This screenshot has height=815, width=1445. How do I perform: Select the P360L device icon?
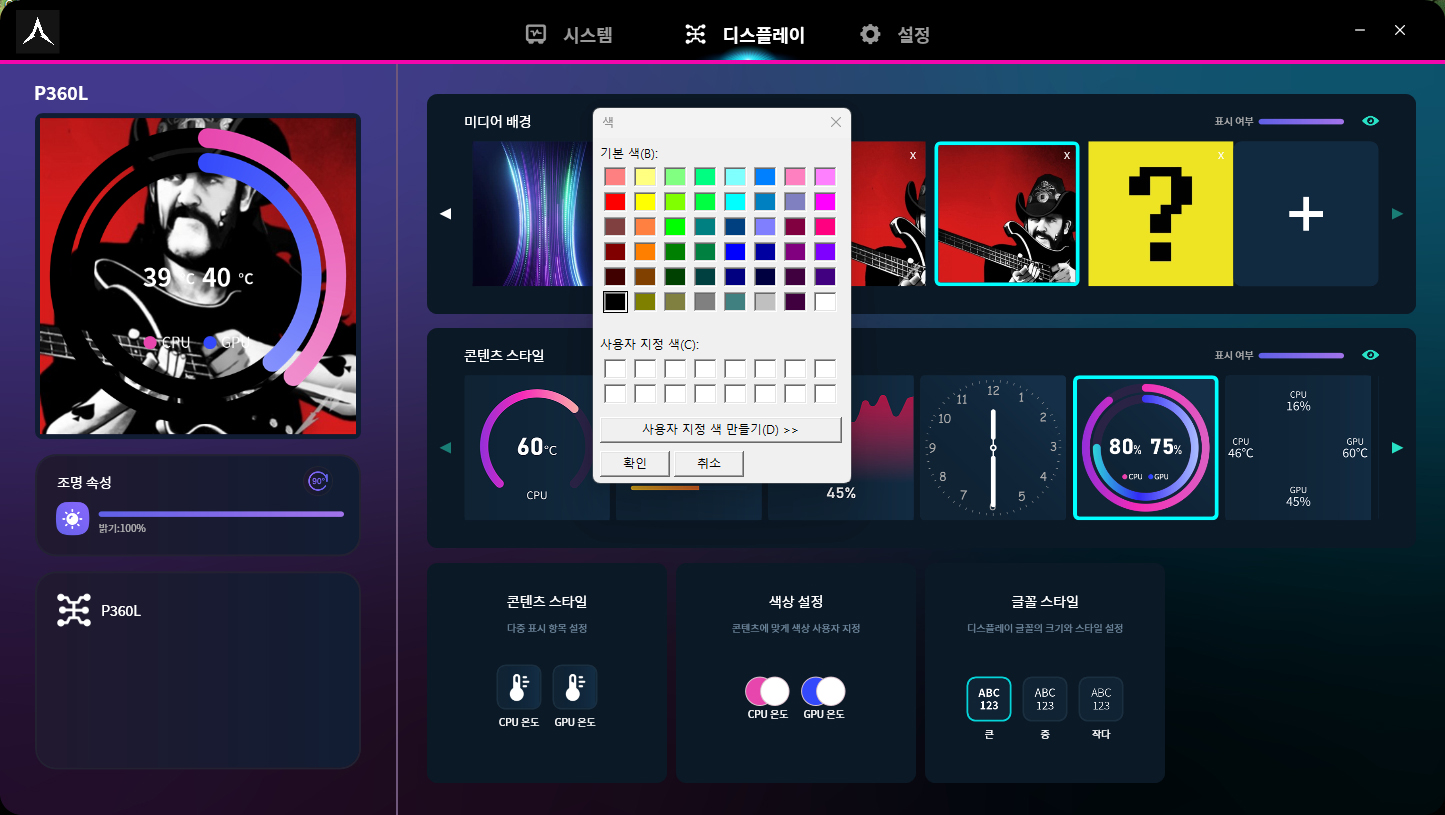coord(74,610)
